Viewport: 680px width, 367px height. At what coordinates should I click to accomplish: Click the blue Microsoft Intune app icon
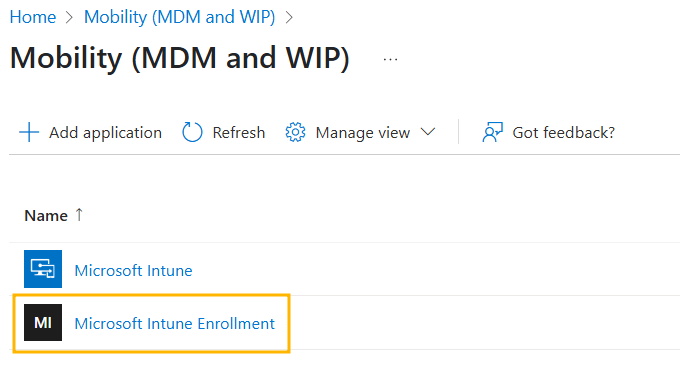[43, 269]
